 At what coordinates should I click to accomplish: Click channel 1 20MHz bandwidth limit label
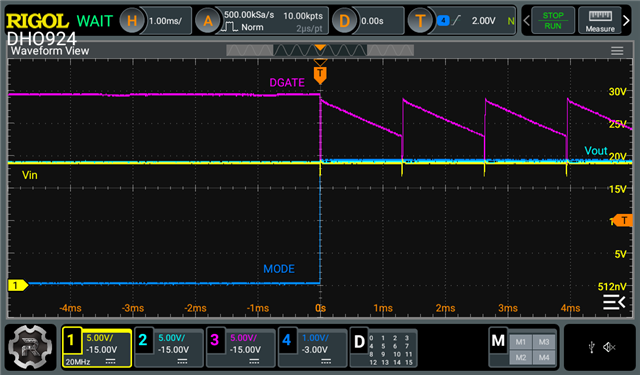point(78,362)
